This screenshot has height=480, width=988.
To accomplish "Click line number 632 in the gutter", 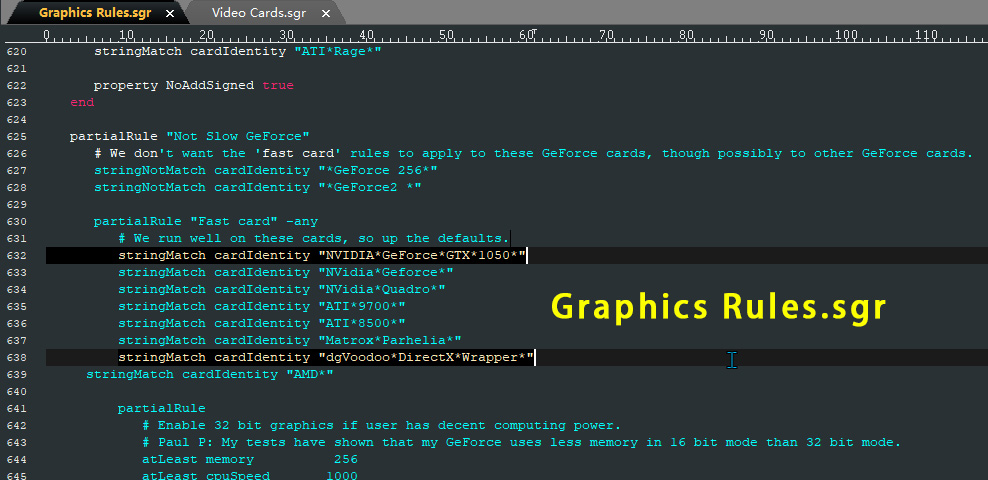I will pos(16,256).
